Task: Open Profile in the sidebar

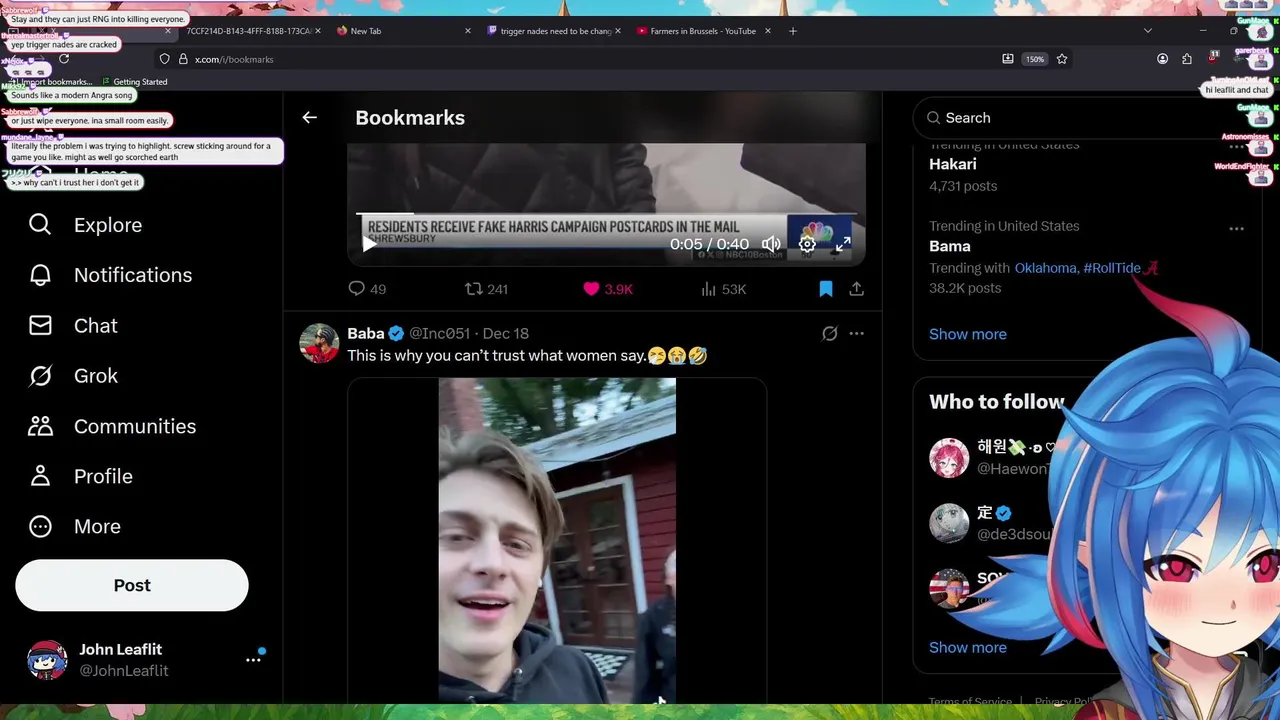Action: [80, 476]
